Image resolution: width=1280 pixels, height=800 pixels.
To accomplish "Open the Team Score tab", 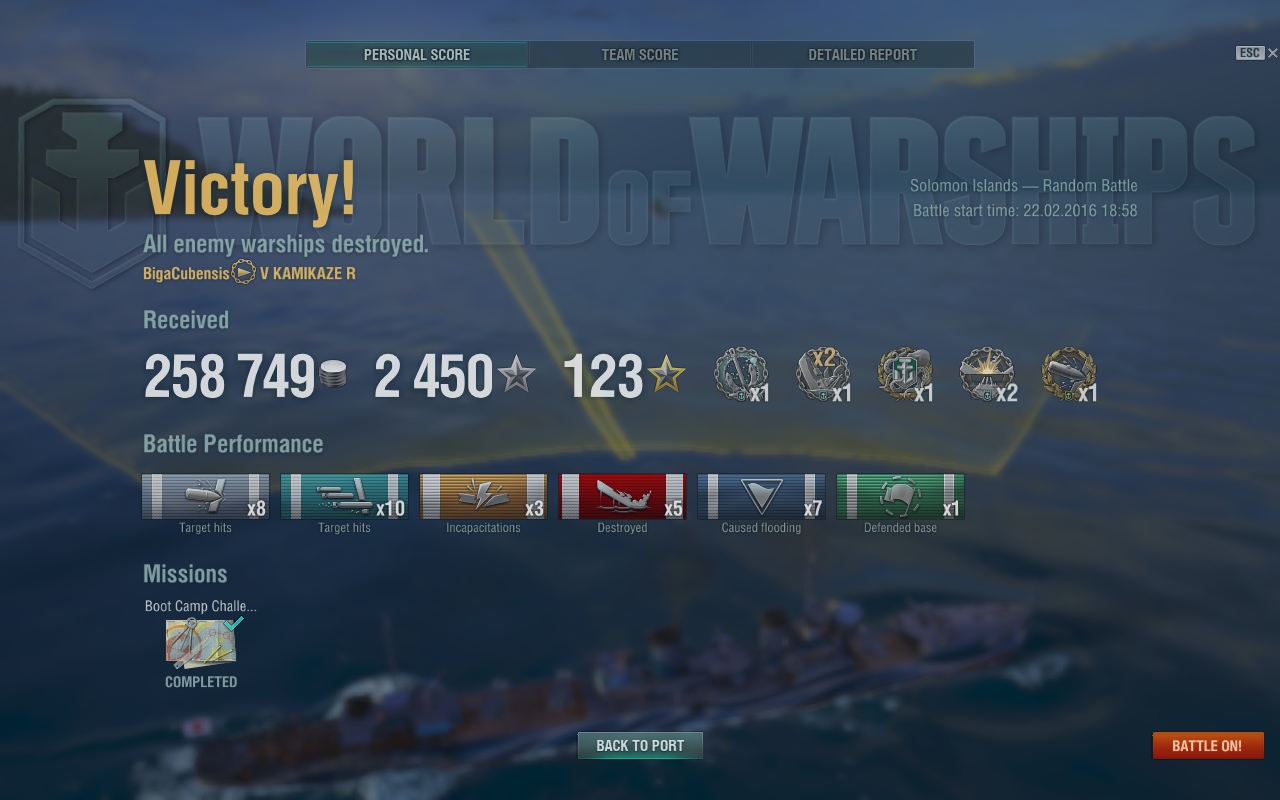I will 640,55.
